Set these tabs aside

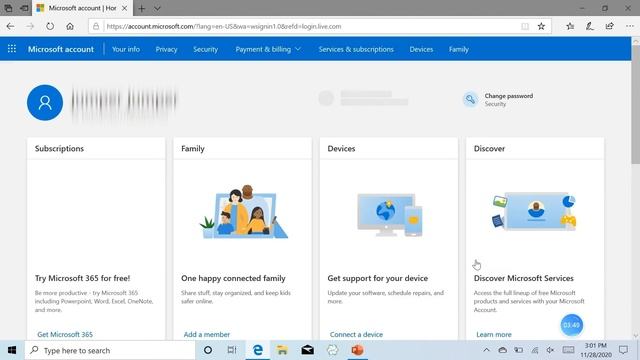click(24, 8)
